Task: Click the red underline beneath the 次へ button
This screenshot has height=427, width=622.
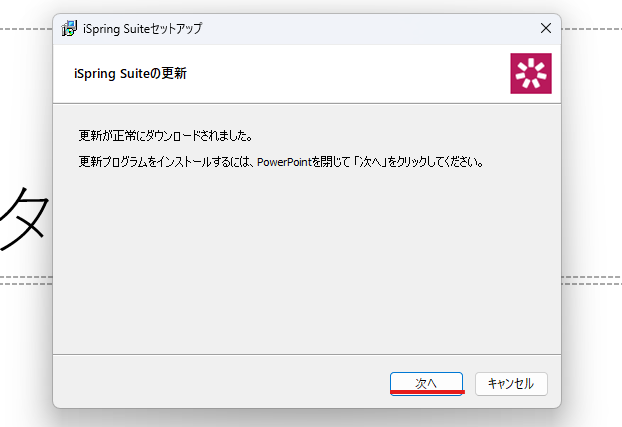Action: pos(427,392)
